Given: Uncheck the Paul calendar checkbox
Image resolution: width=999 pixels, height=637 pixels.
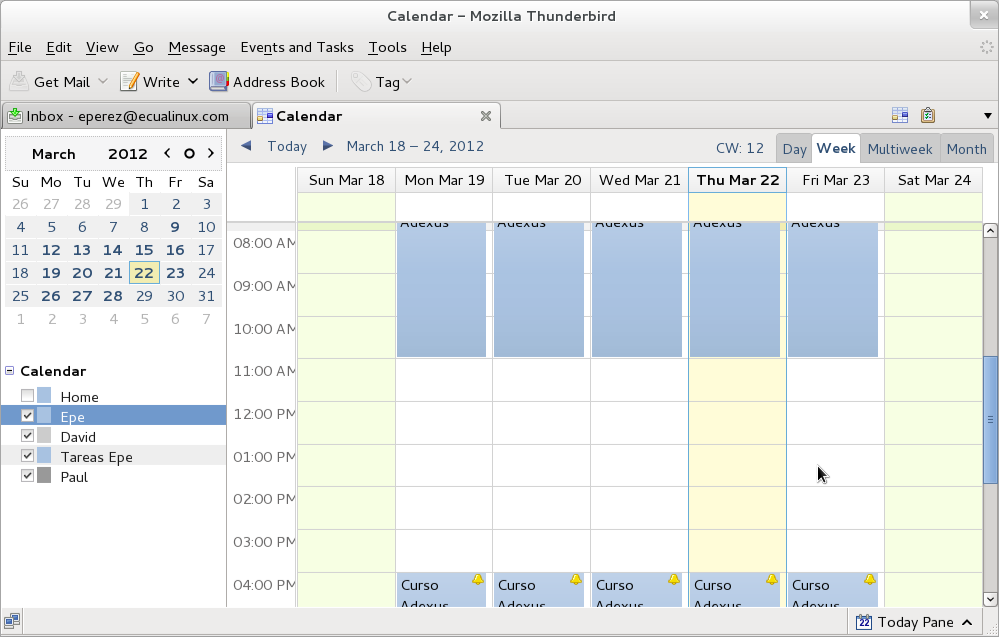Looking at the screenshot, I should (27, 475).
